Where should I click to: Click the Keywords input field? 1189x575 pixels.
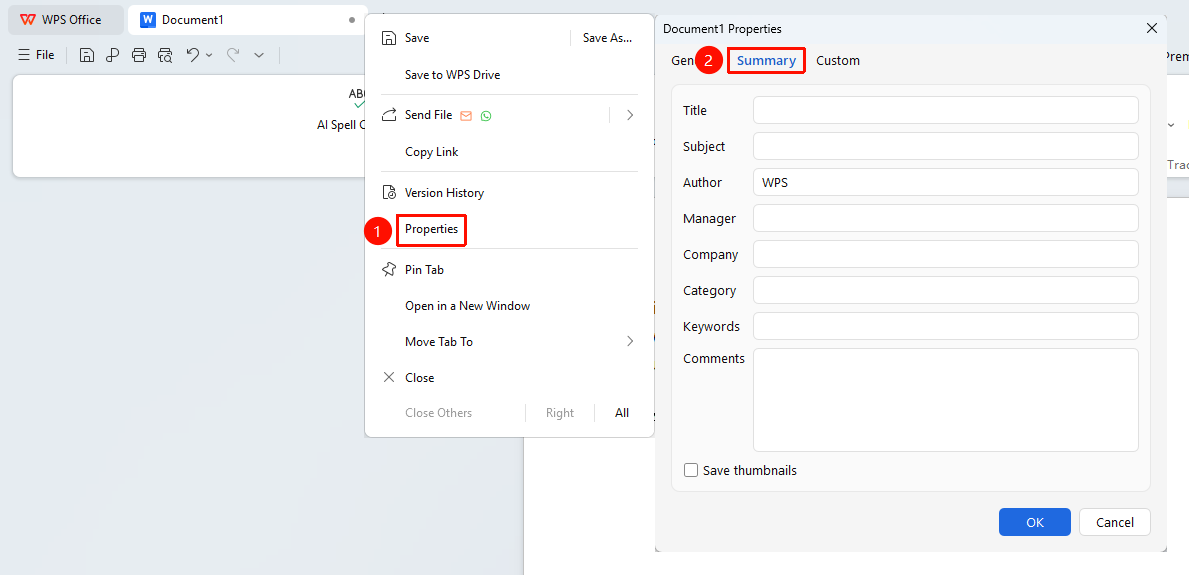coord(946,326)
